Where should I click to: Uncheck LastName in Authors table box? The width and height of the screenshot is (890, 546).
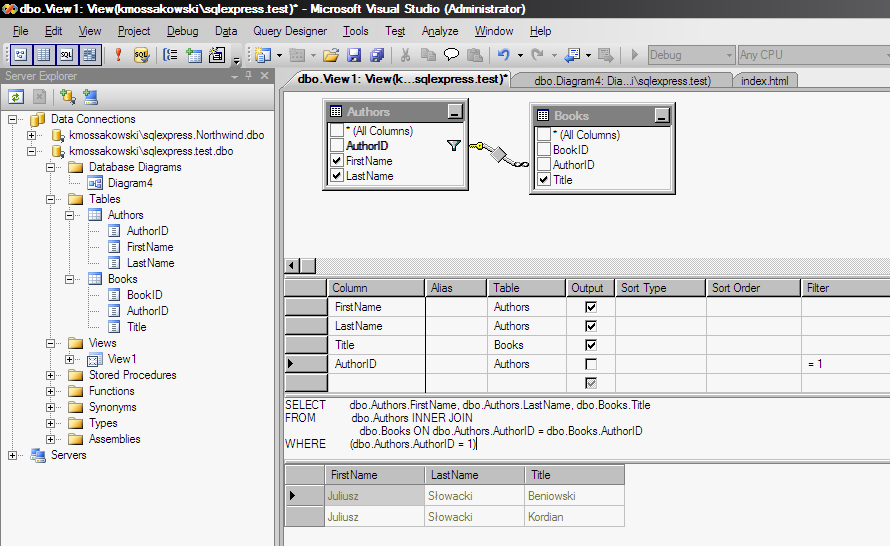(337, 176)
